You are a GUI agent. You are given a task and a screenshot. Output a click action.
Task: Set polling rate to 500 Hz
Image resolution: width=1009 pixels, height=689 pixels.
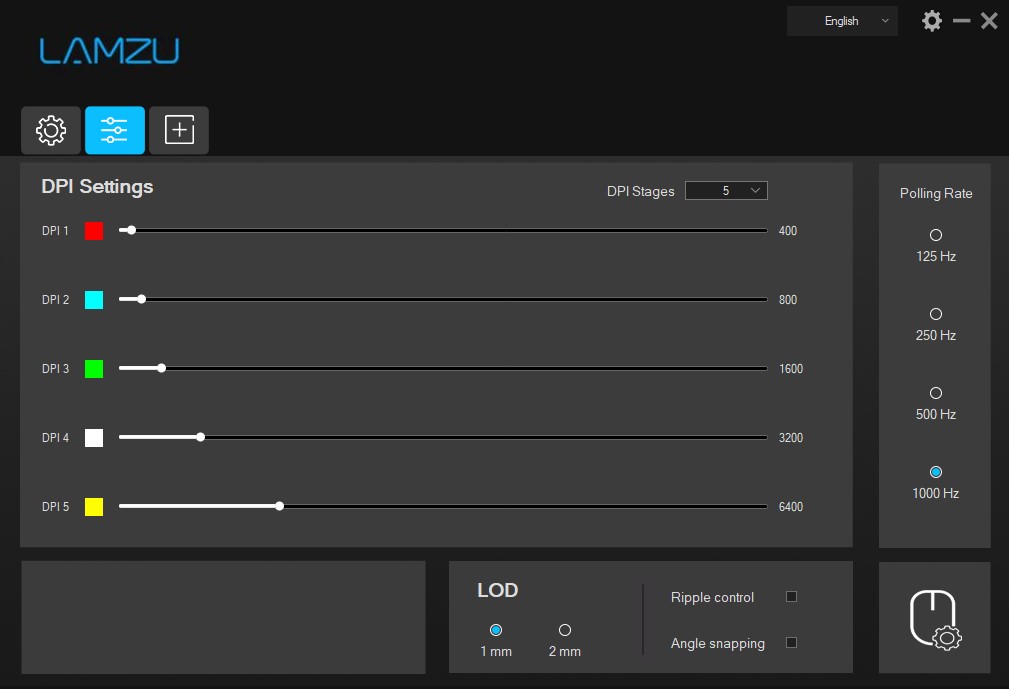click(936, 393)
